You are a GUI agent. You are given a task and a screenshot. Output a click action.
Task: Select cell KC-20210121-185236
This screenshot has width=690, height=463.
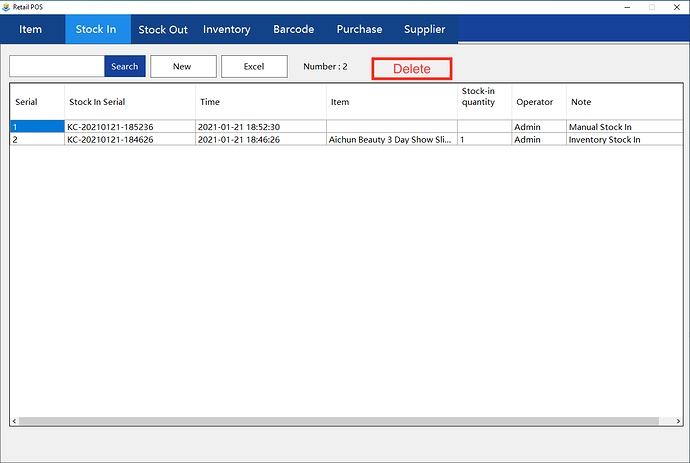(x=130, y=127)
